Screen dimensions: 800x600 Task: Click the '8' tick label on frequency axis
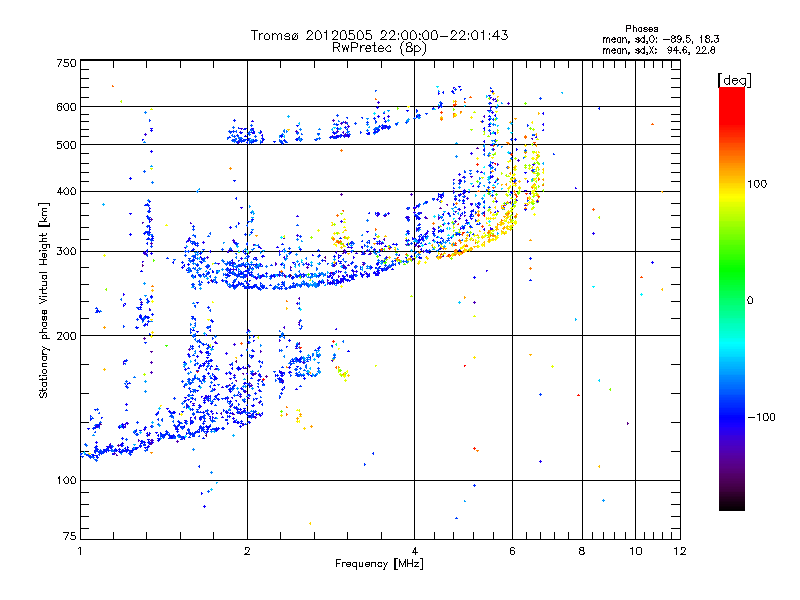(x=582, y=551)
